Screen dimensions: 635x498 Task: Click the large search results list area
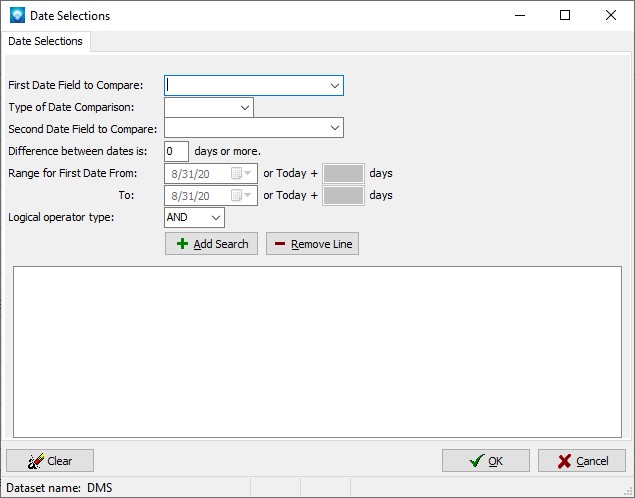317,351
